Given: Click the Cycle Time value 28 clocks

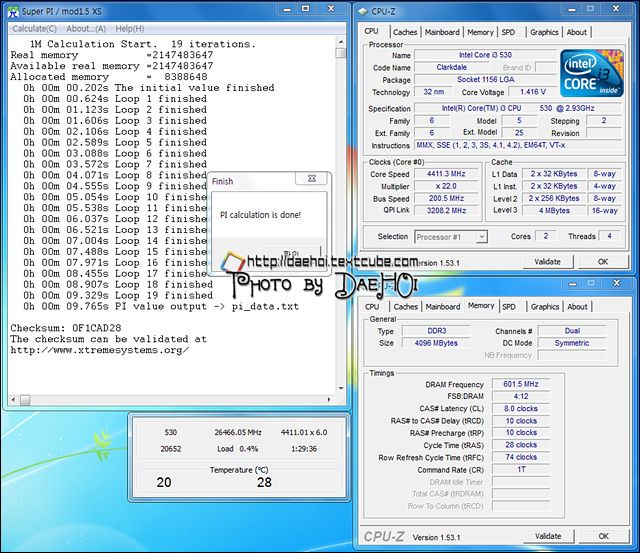Looking at the screenshot, I should tap(521, 445).
